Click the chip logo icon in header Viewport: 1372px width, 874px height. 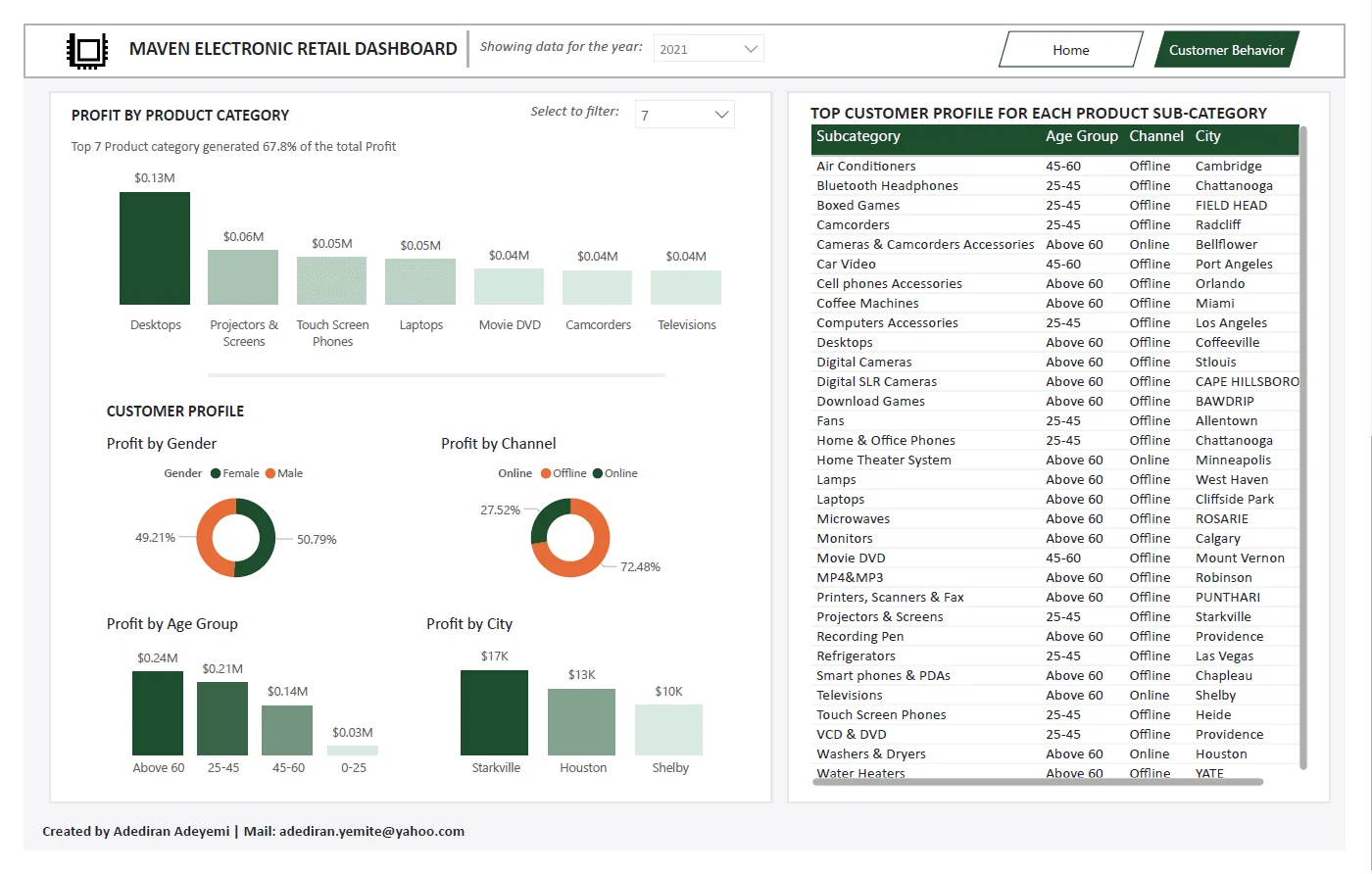click(87, 50)
